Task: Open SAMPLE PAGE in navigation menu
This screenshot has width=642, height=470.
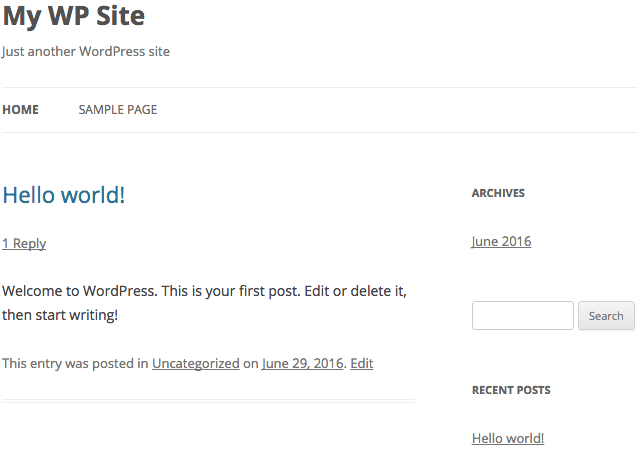Action: click(118, 110)
